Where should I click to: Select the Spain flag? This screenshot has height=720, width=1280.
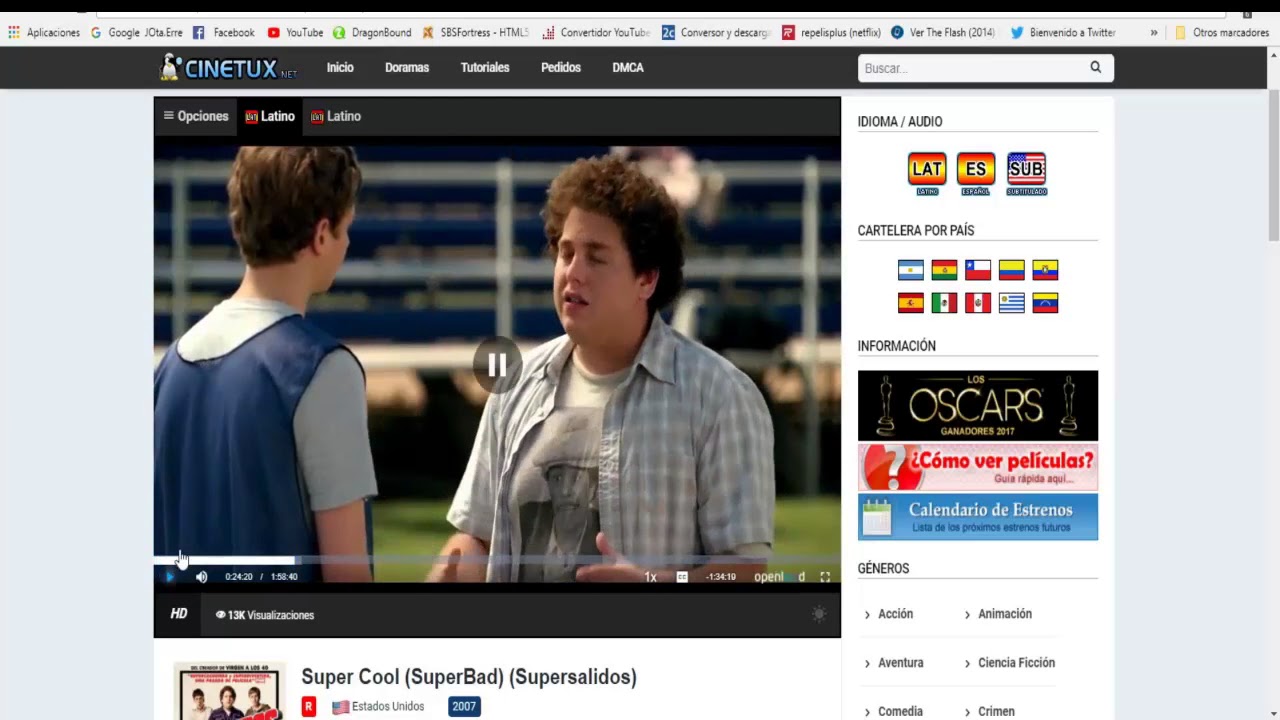tap(911, 303)
